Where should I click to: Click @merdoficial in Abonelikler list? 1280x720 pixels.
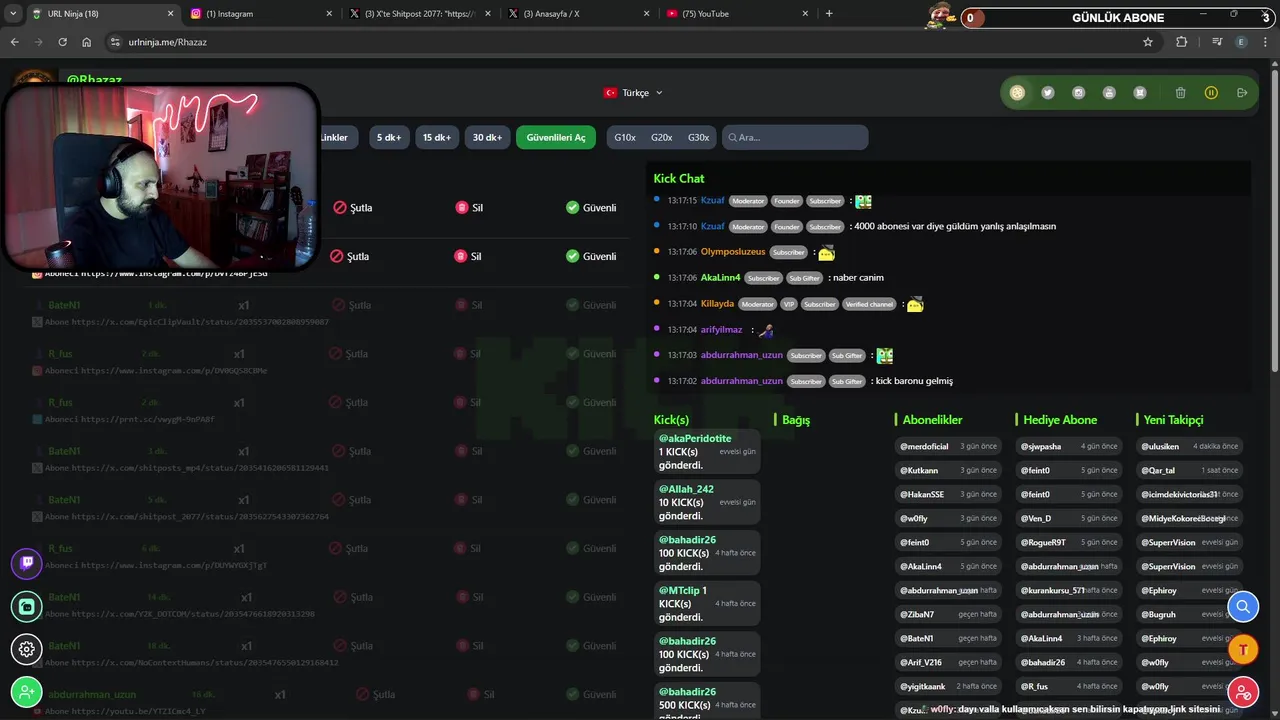pos(924,446)
